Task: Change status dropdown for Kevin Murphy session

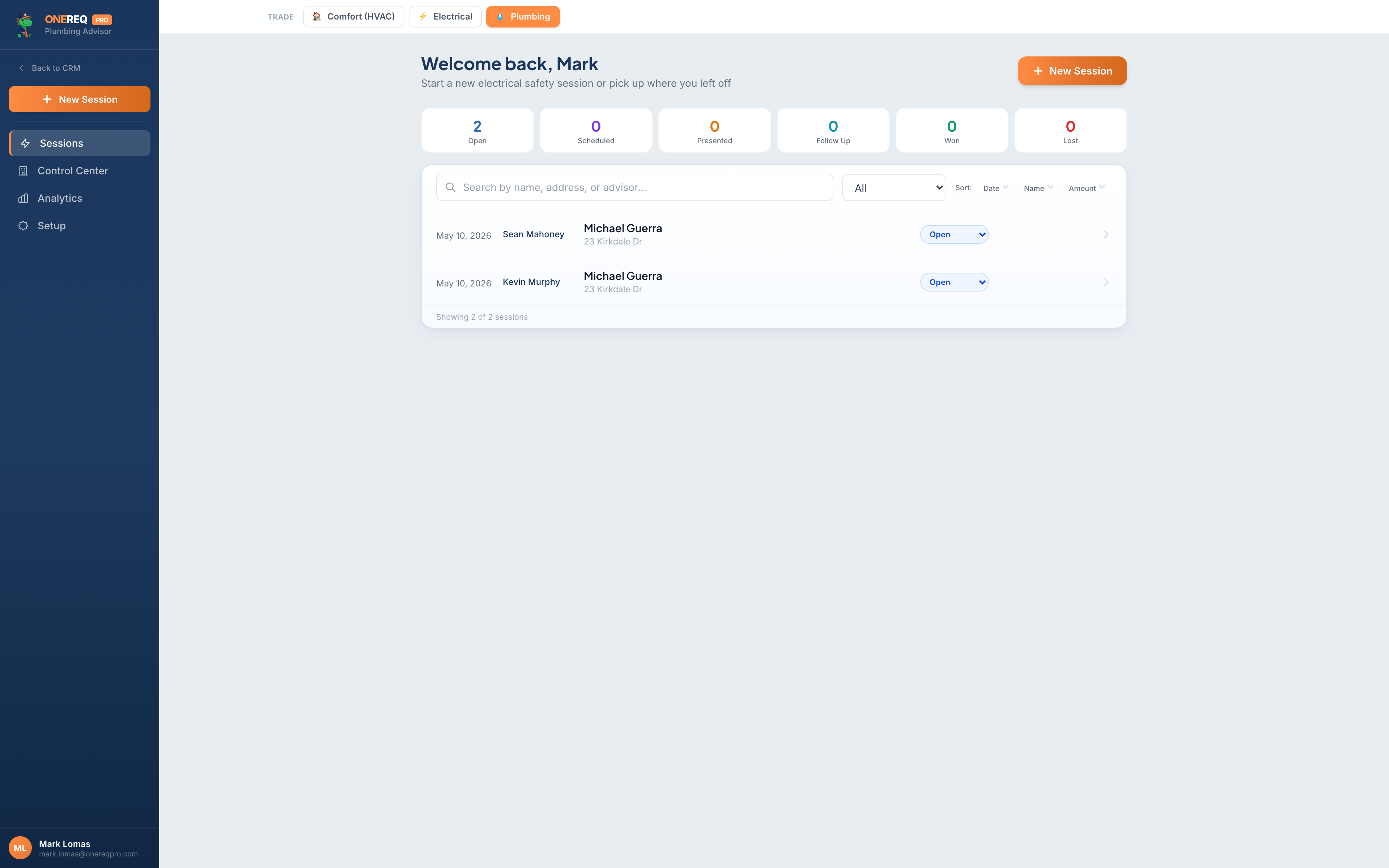Action: pos(954,282)
